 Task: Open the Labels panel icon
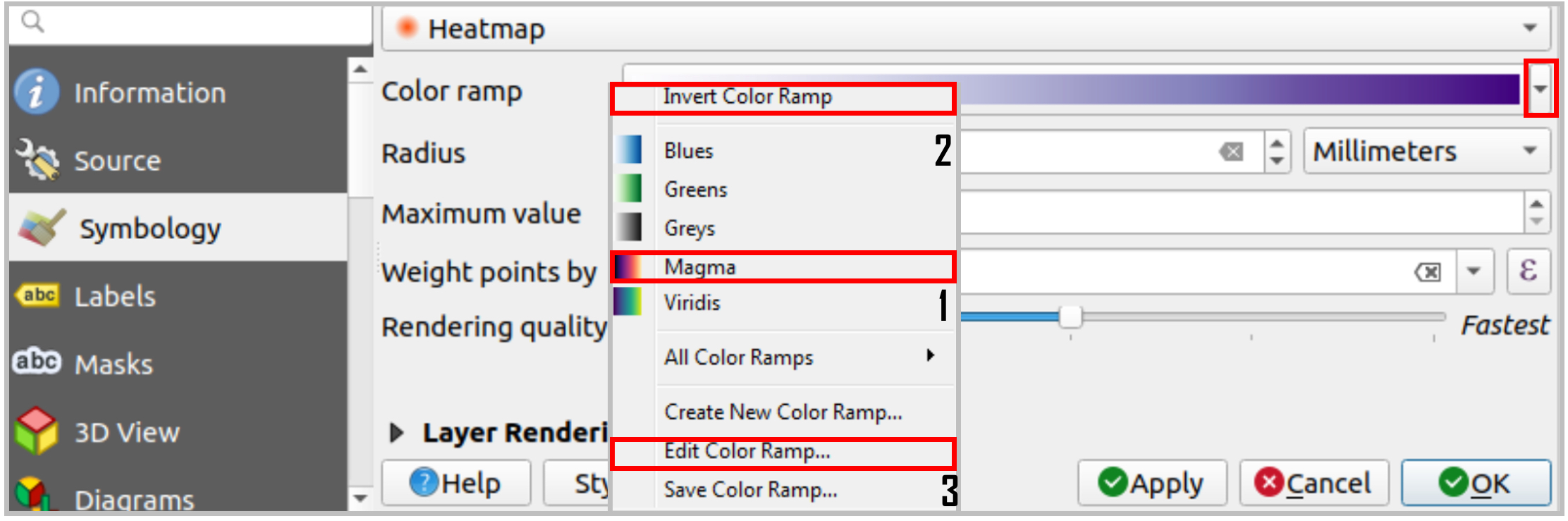coord(38,295)
